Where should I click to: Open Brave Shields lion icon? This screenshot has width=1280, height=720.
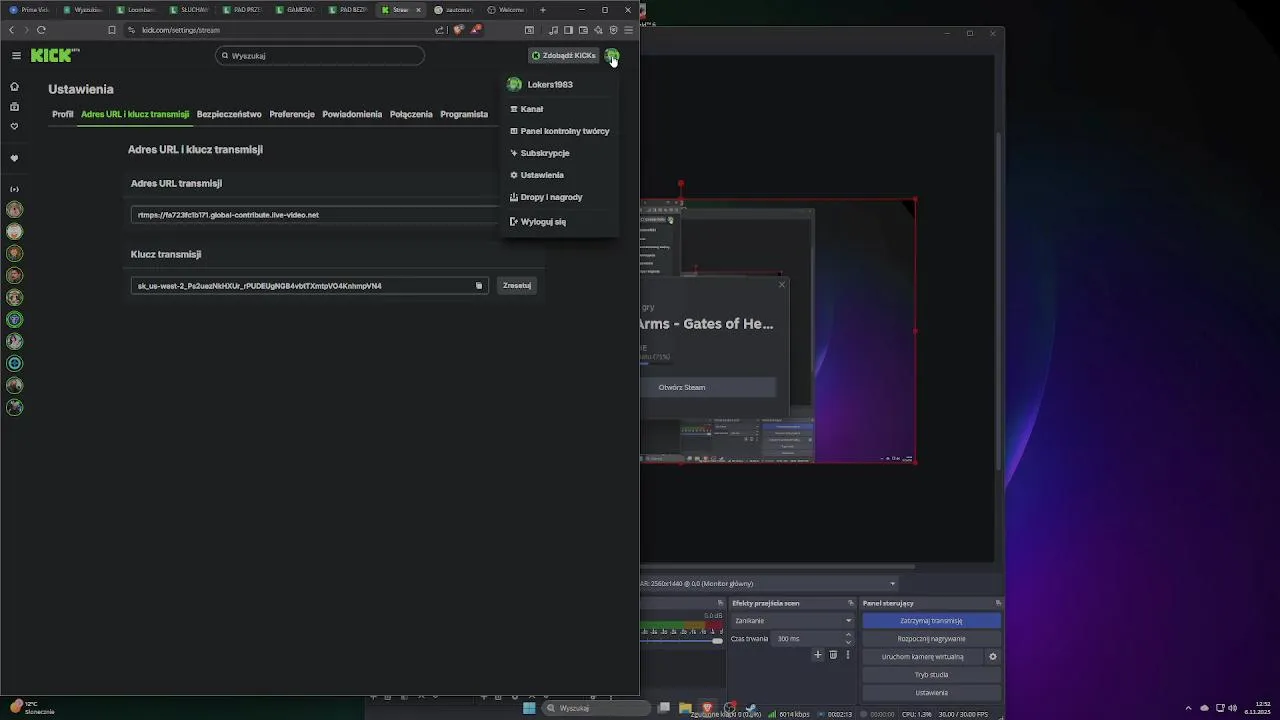point(459,30)
